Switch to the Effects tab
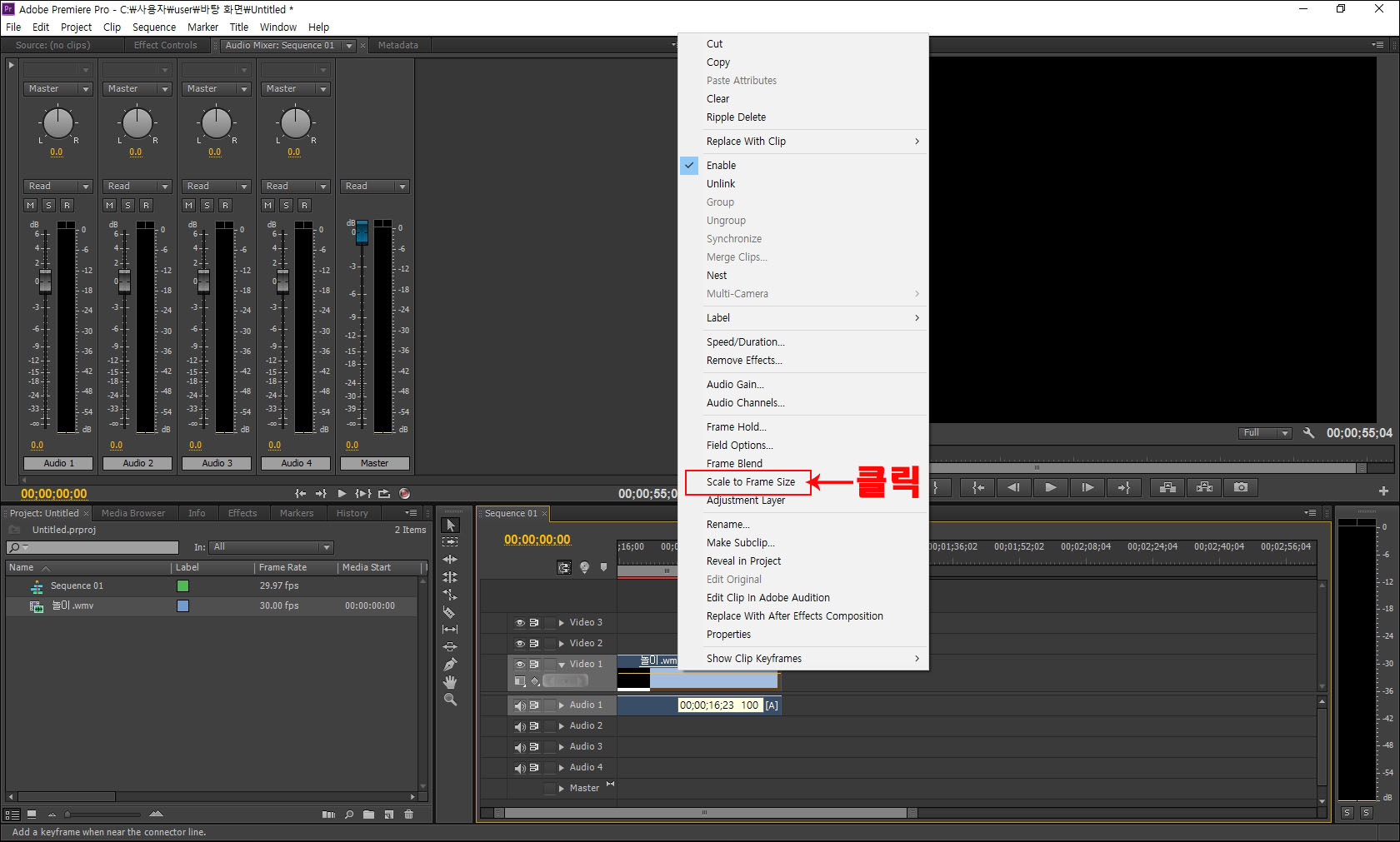This screenshot has height=842, width=1400. point(242,514)
